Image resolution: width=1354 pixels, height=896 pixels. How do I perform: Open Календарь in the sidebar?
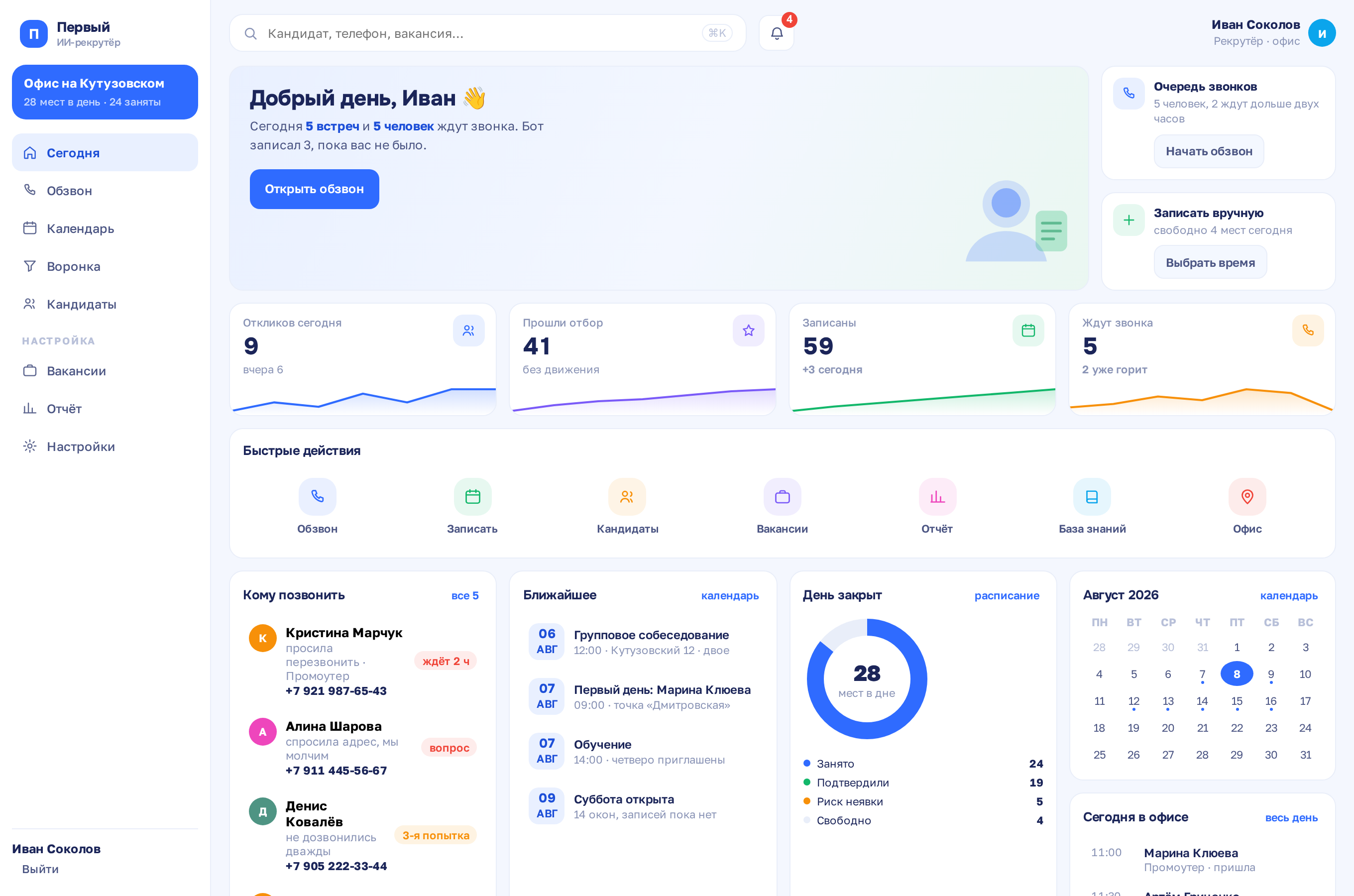(105, 228)
